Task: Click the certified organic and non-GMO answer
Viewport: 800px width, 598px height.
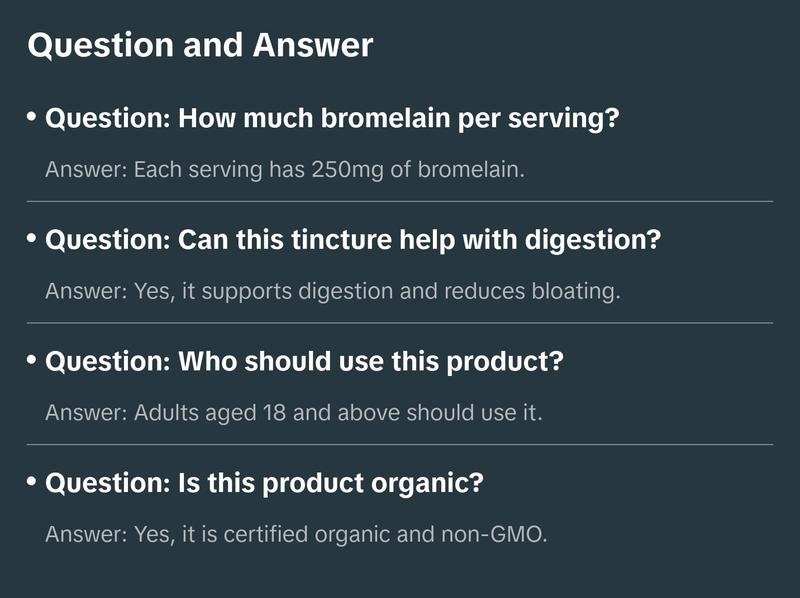Action: [296, 534]
